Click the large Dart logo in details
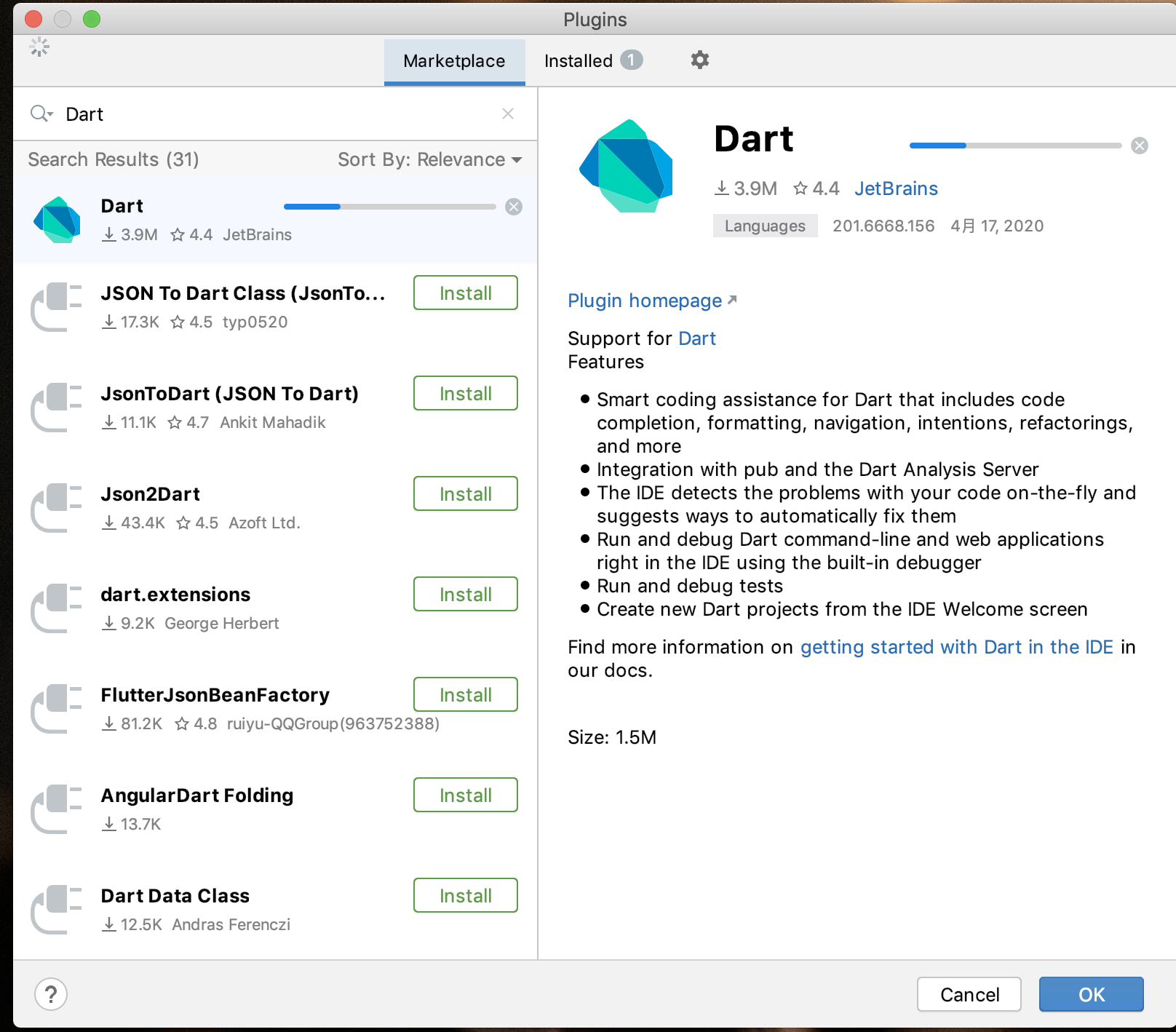The image size is (1176, 1032). 626,166
